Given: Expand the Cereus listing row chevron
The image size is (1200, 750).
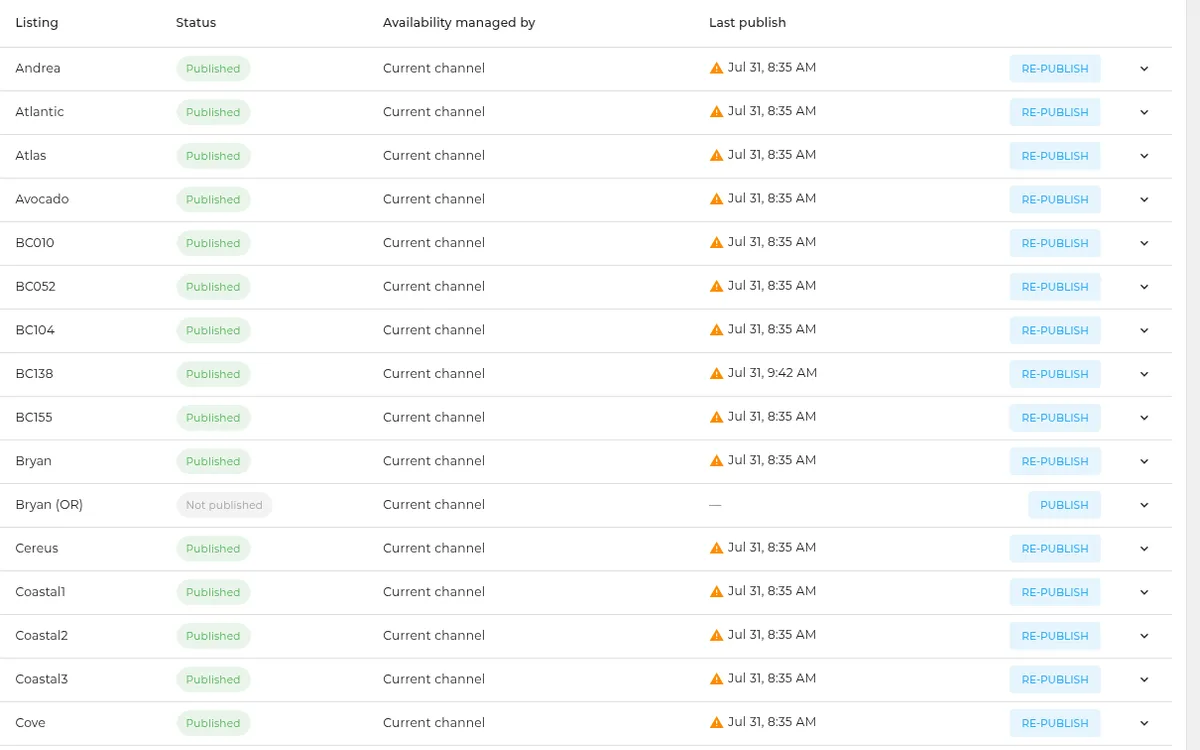Looking at the screenshot, I should click(1144, 549).
